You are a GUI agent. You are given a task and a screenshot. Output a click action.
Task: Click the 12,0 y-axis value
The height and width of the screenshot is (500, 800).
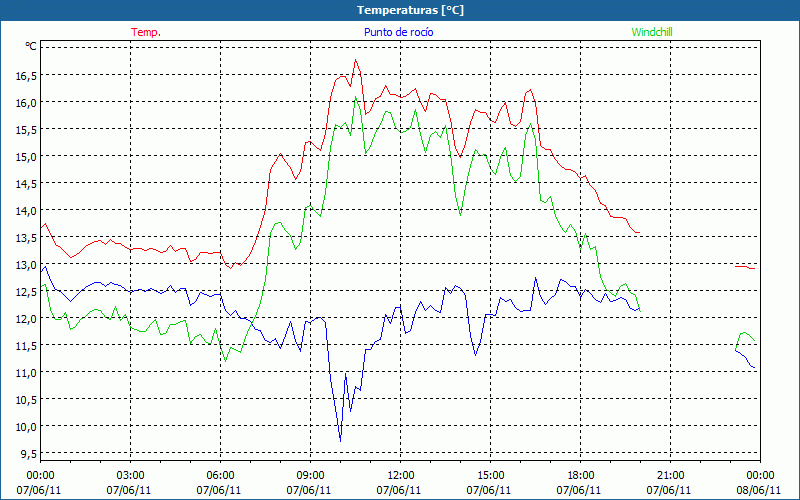tap(26, 319)
